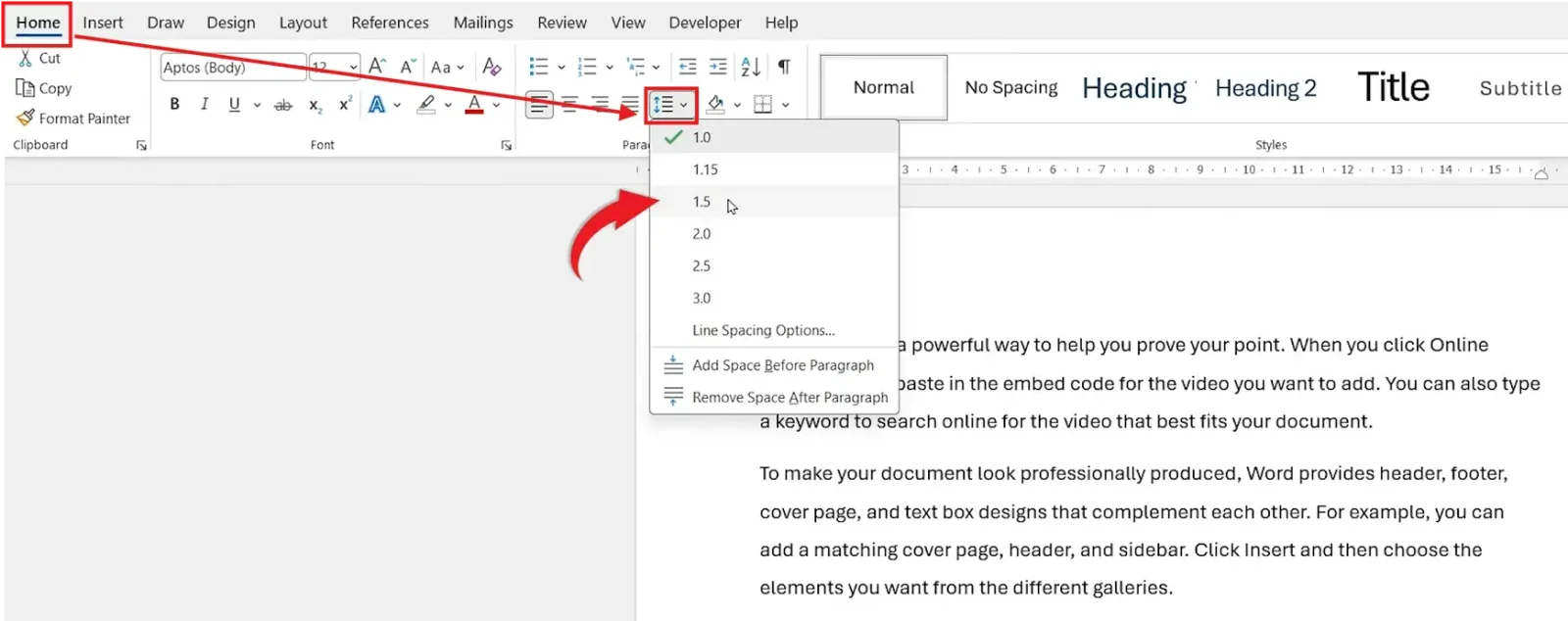The image size is (1568, 621).
Task: Open the borders dropdown arrow
Action: click(785, 105)
